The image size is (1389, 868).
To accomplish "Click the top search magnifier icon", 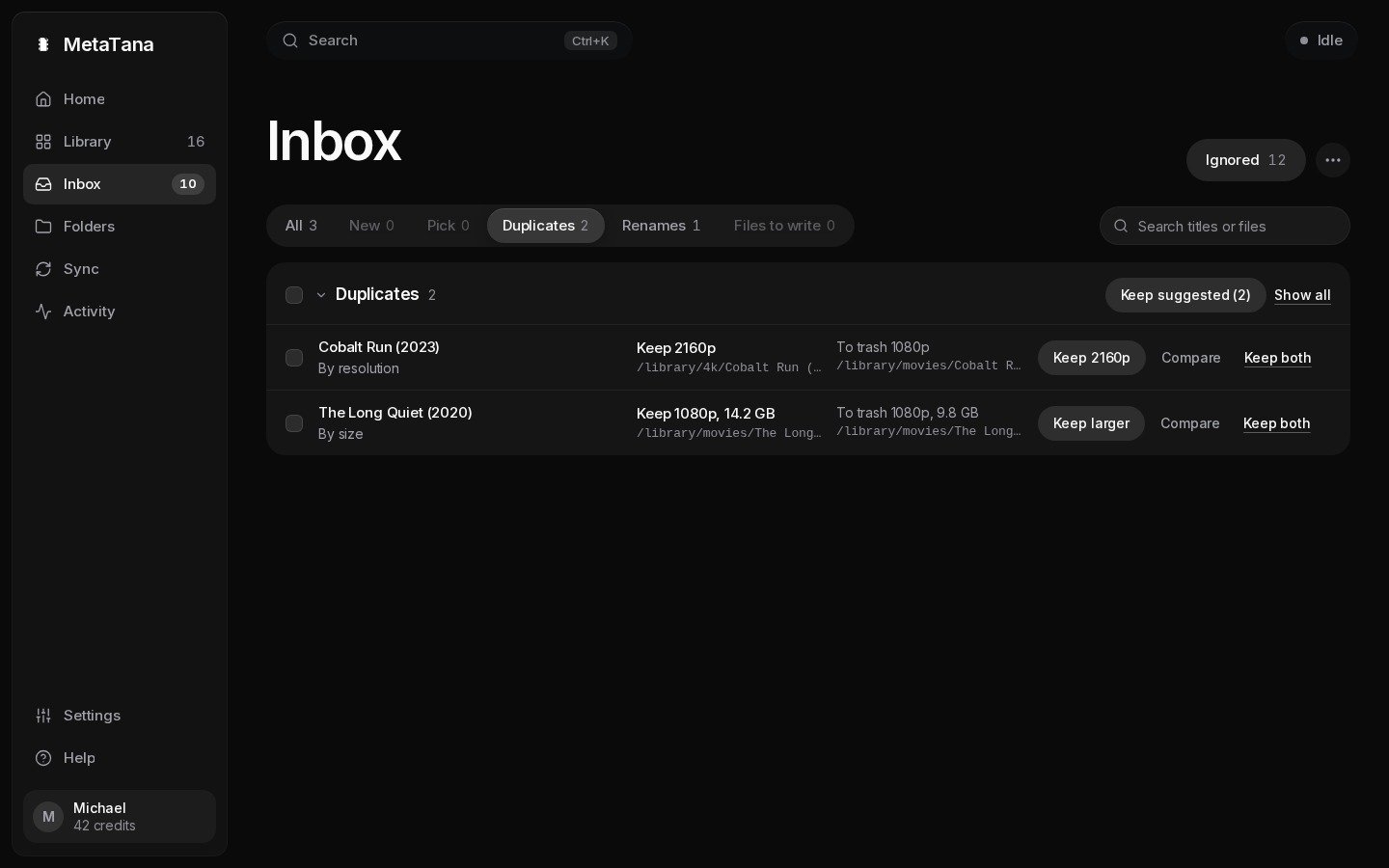I will tap(290, 41).
